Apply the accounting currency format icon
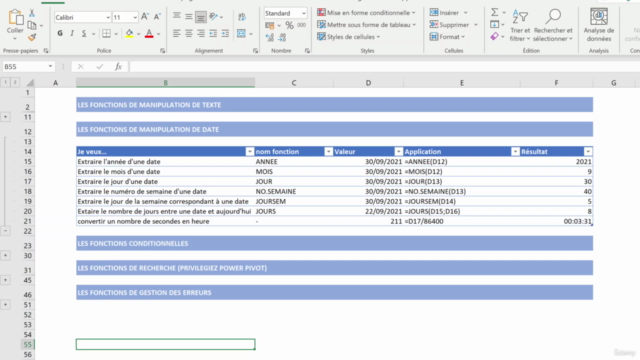 pos(270,26)
